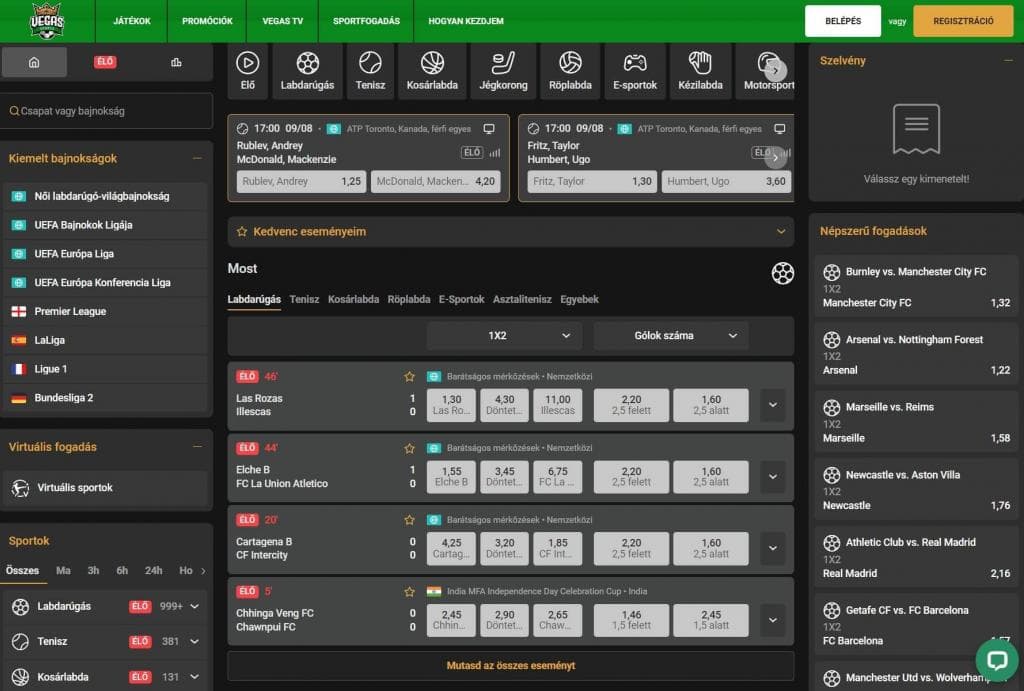Click the Labdarúgás ball icon in Sportok list

20,607
